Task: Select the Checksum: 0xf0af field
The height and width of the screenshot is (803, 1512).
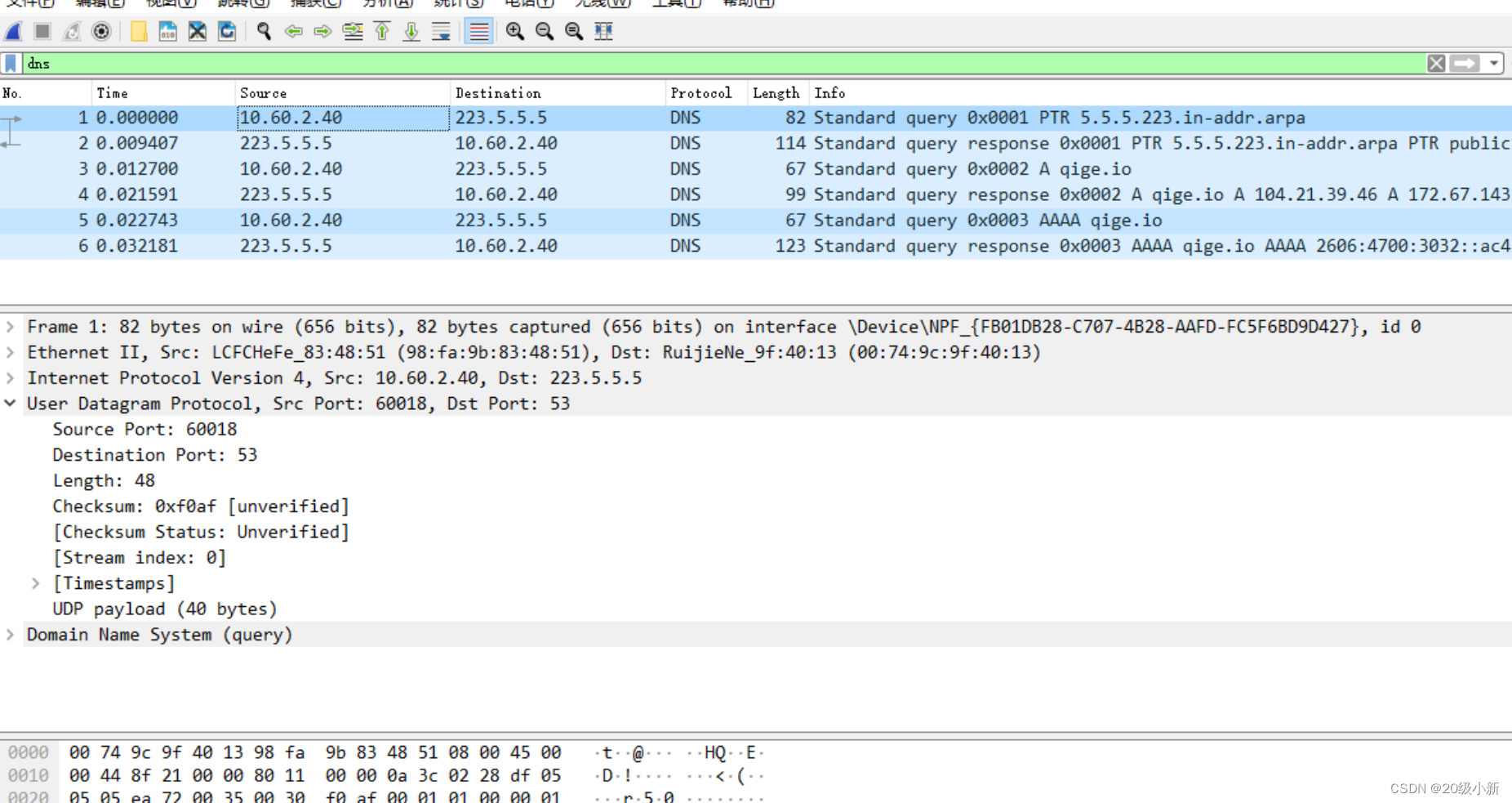Action: pos(201,506)
